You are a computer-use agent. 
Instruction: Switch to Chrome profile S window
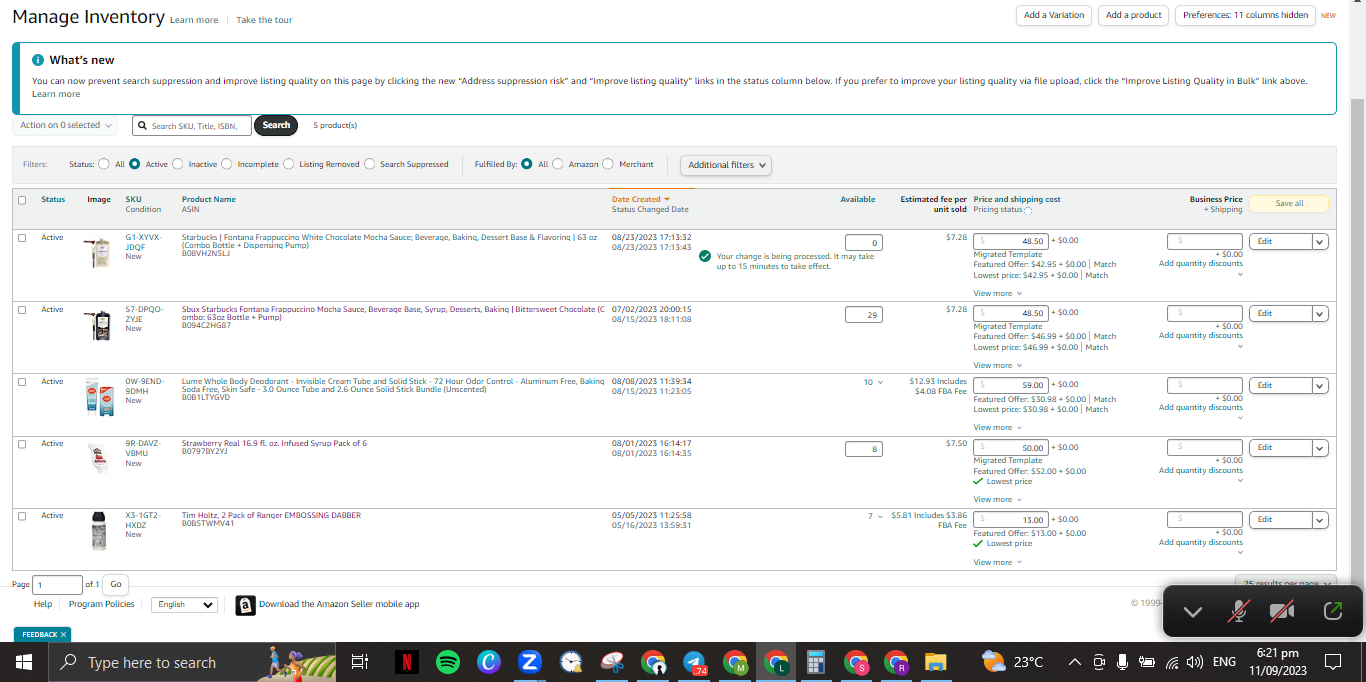point(857,662)
